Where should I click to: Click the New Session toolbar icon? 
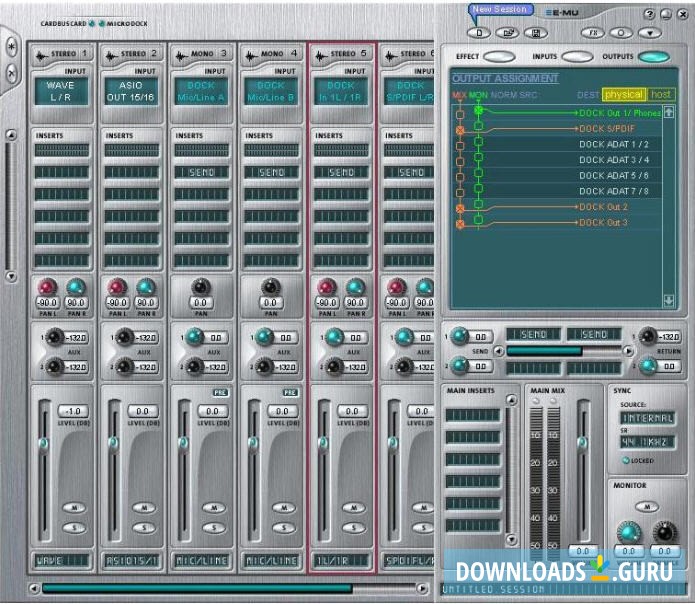479,33
